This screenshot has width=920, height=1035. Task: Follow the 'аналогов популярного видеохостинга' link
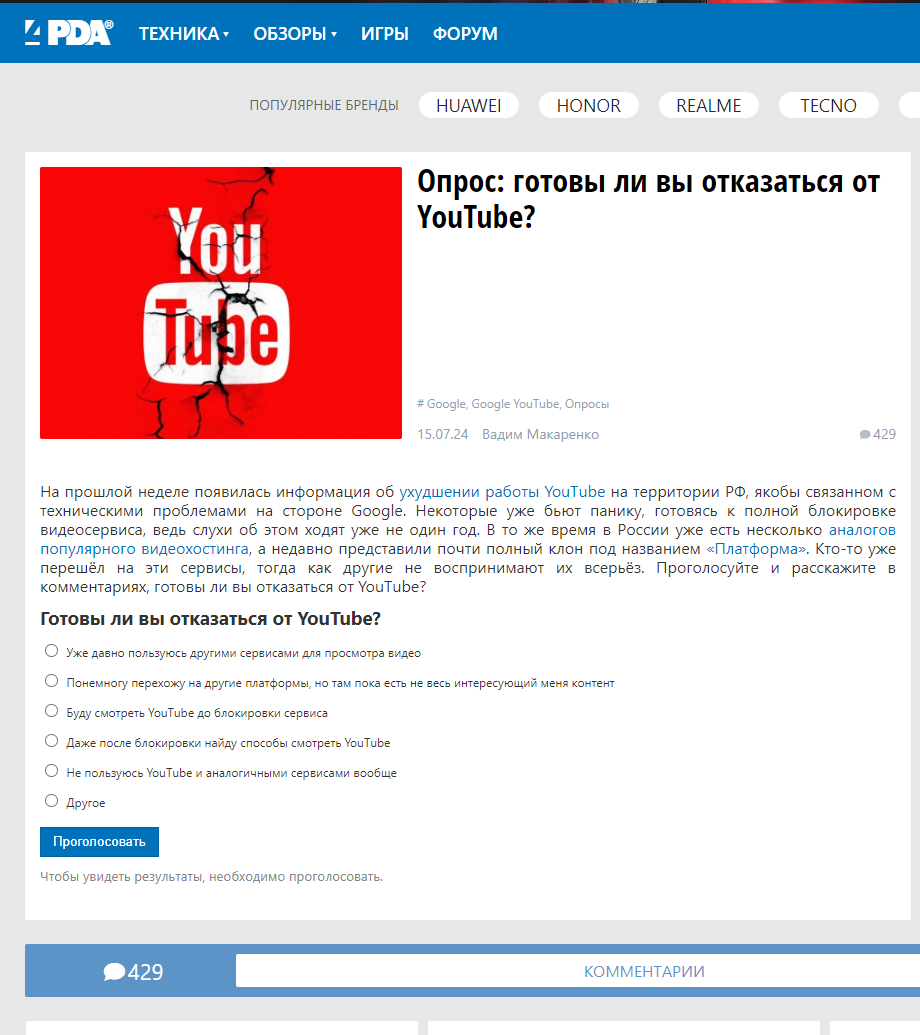pyautogui.click(x=468, y=539)
